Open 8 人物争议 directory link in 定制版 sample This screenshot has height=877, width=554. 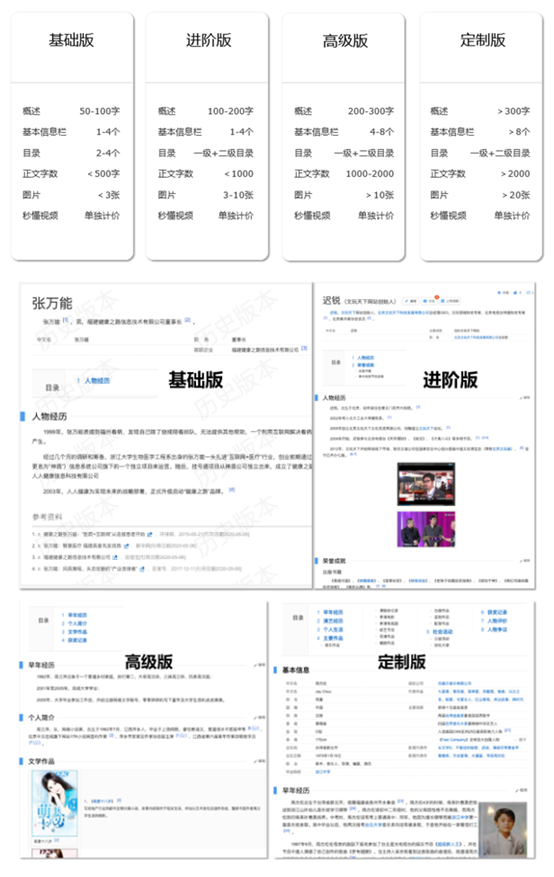[x=494, y=629]
